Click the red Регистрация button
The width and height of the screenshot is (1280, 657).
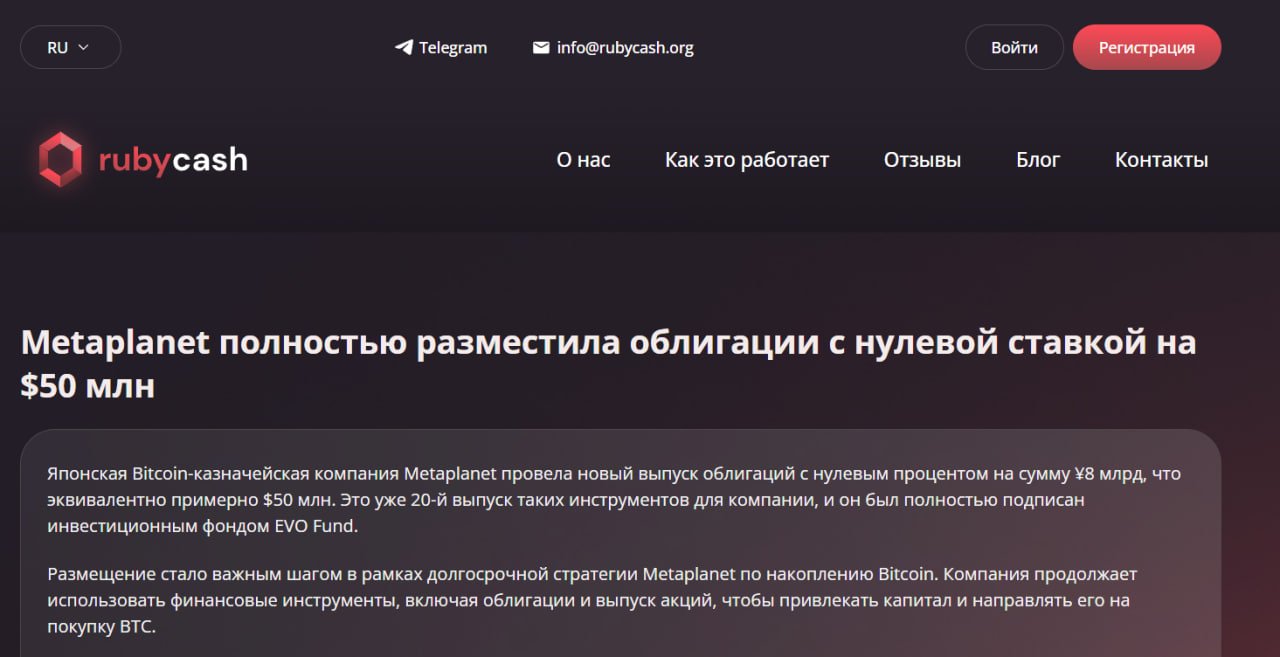point(1146,47)
